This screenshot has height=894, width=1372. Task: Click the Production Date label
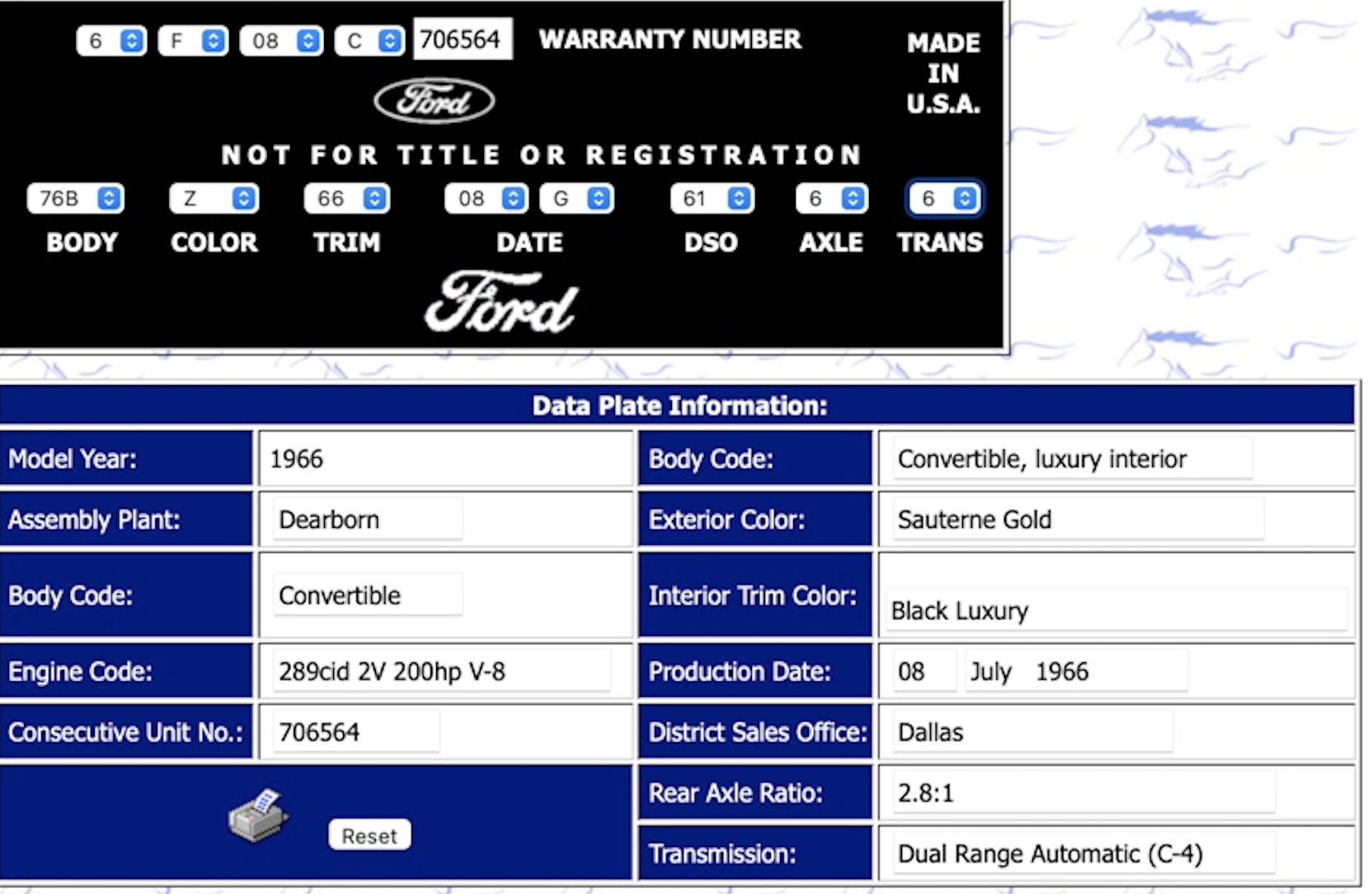740,671
